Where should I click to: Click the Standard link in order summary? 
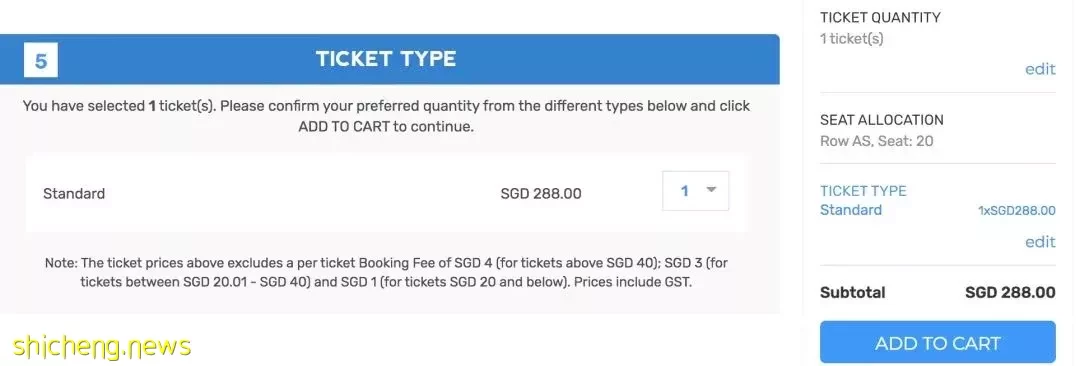(851, 210)
